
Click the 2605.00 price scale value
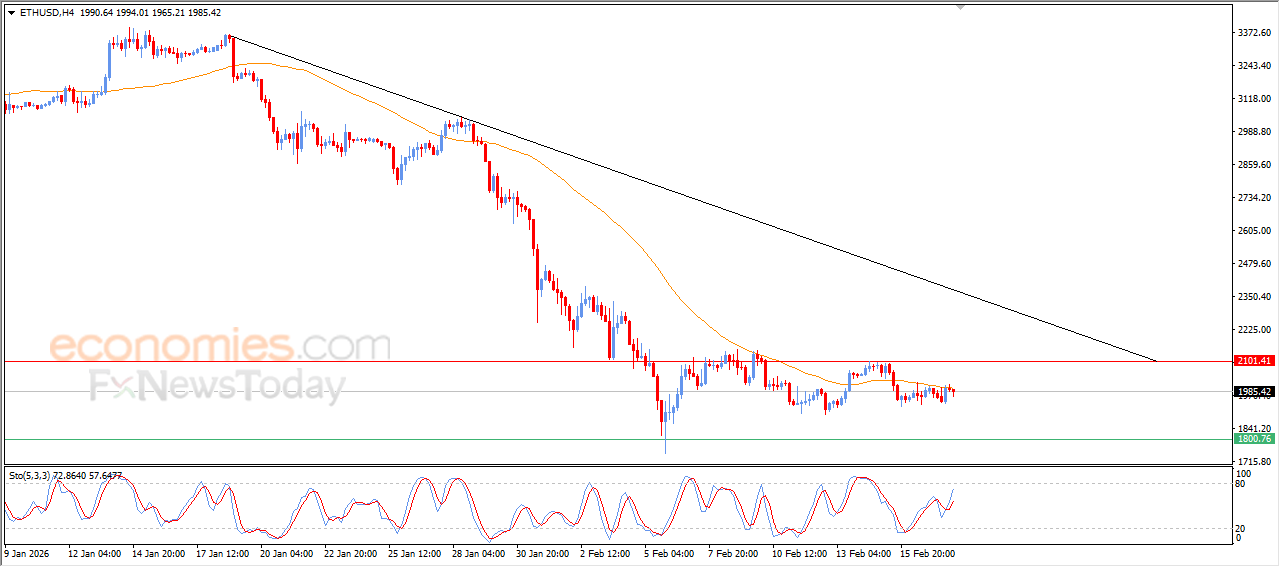pyautogui.click(x=1252, y=231)
